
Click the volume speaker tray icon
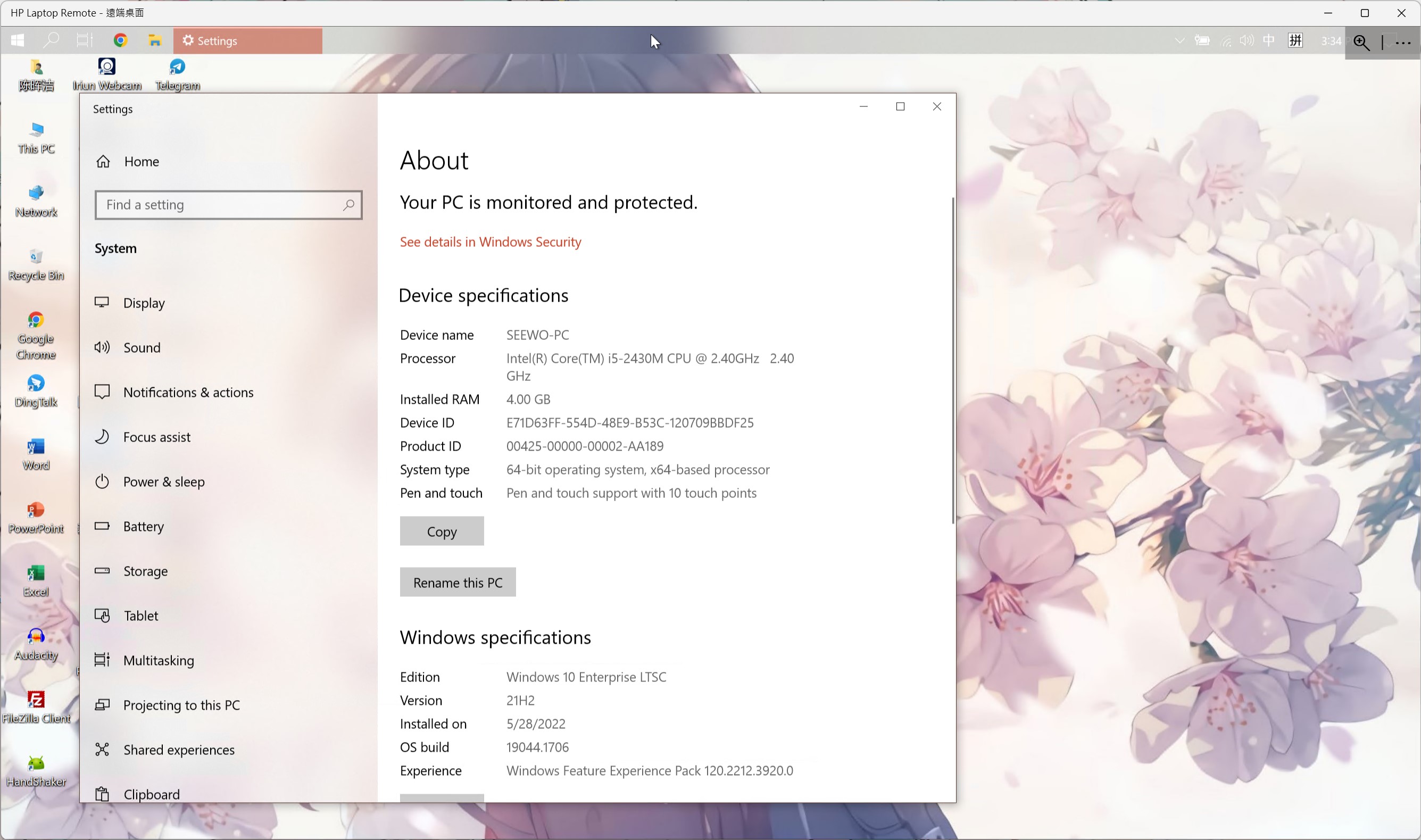click(1247, 41)
